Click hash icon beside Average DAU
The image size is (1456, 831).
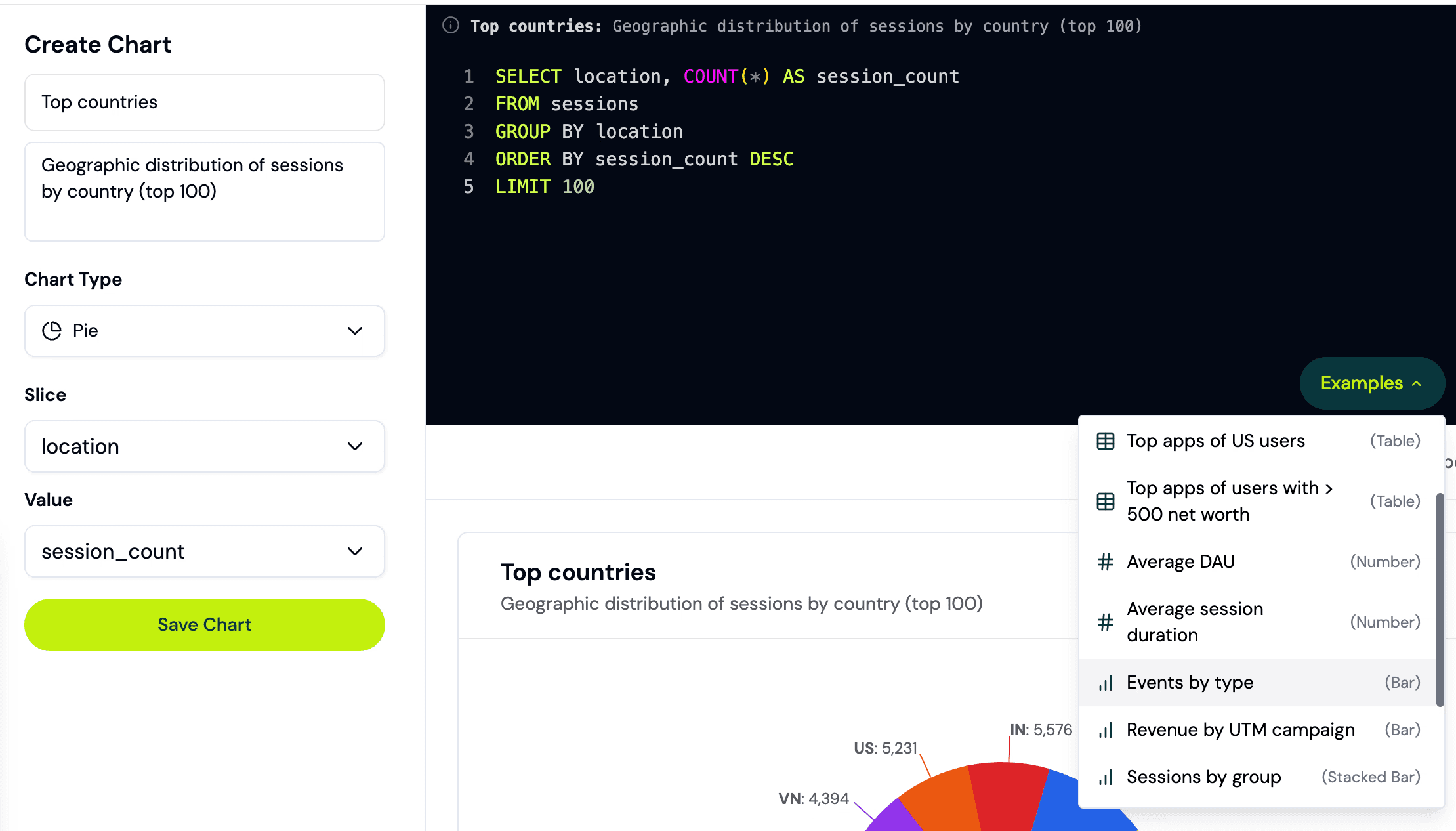point(1106,562)
